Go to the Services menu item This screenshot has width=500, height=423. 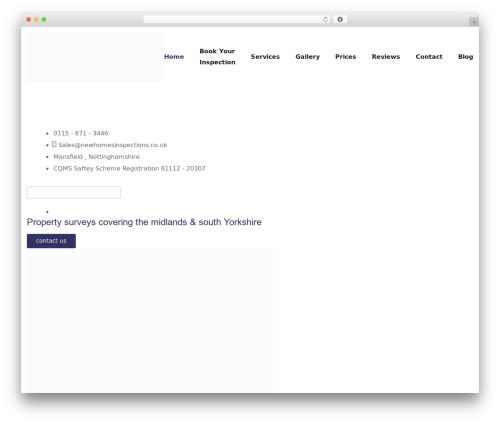click(x=265, y=57)
